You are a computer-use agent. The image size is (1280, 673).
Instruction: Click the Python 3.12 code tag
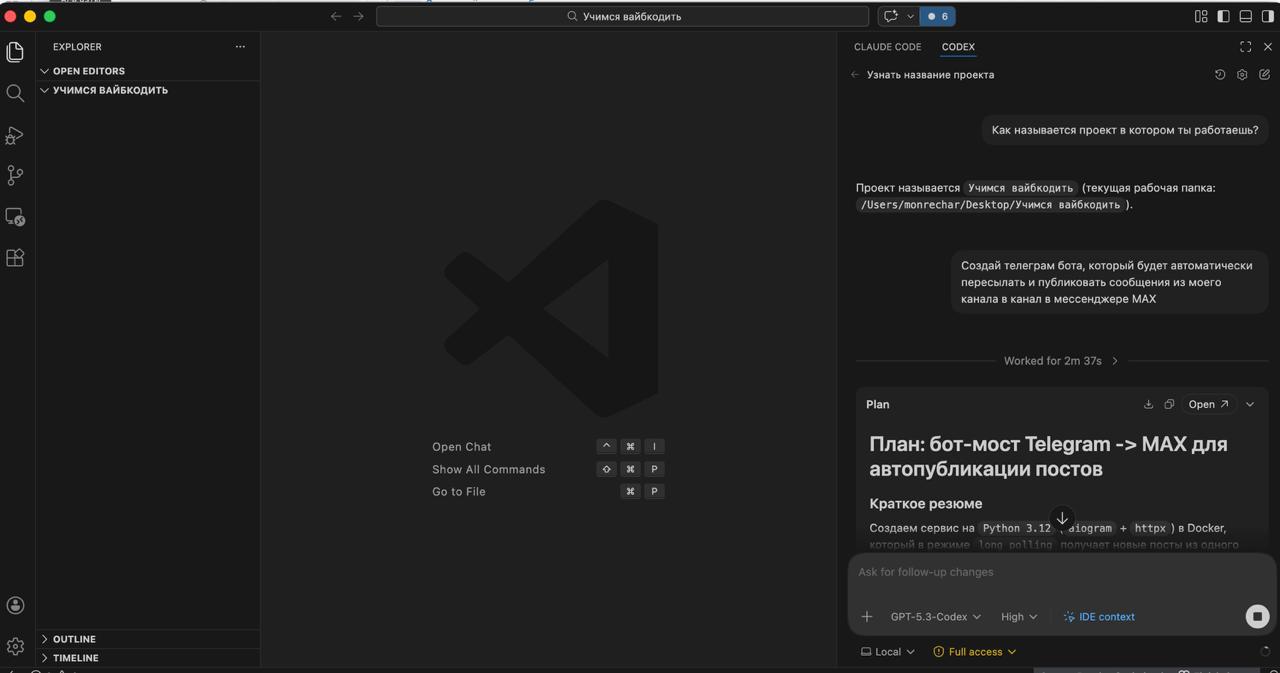pyautogui.click(x=1016, y=528)
